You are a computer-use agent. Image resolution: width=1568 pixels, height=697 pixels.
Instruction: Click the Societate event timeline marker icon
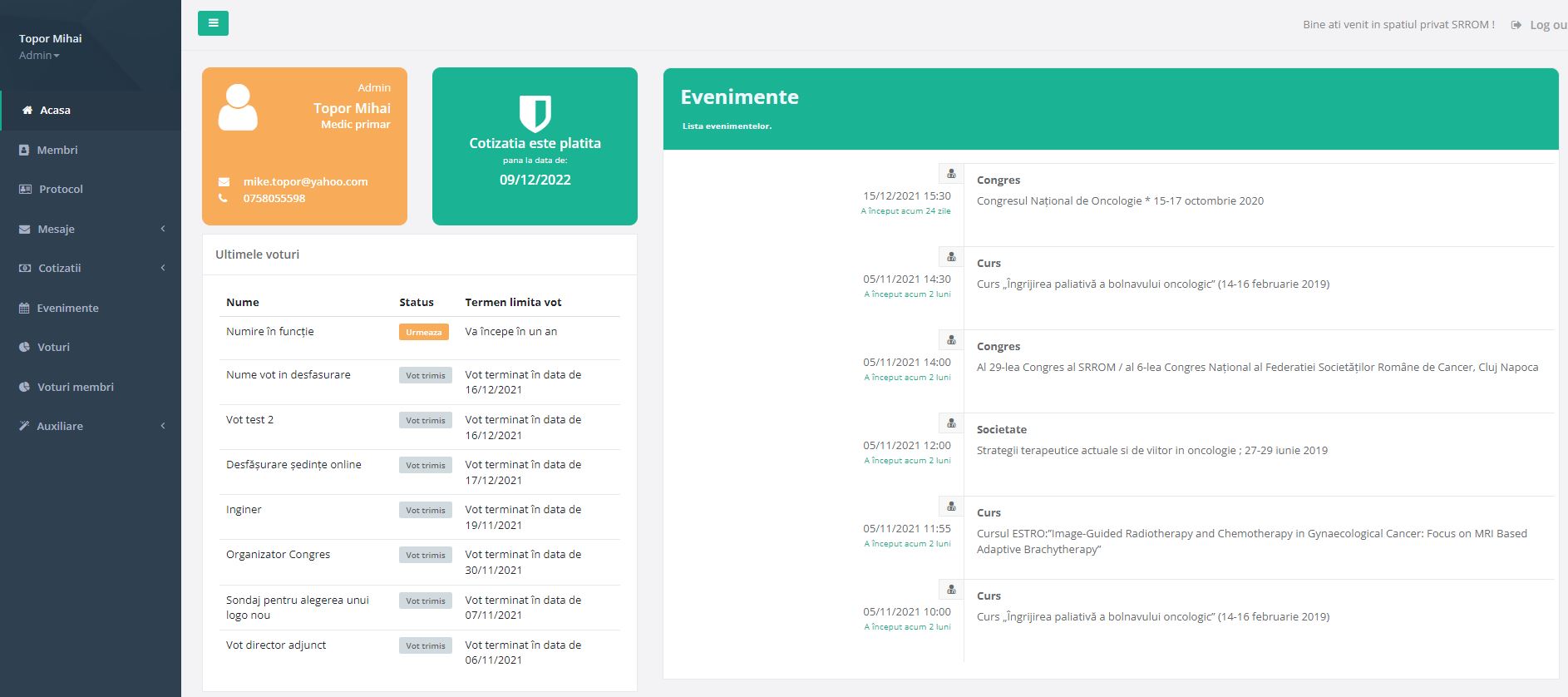(x=951, y=423)
